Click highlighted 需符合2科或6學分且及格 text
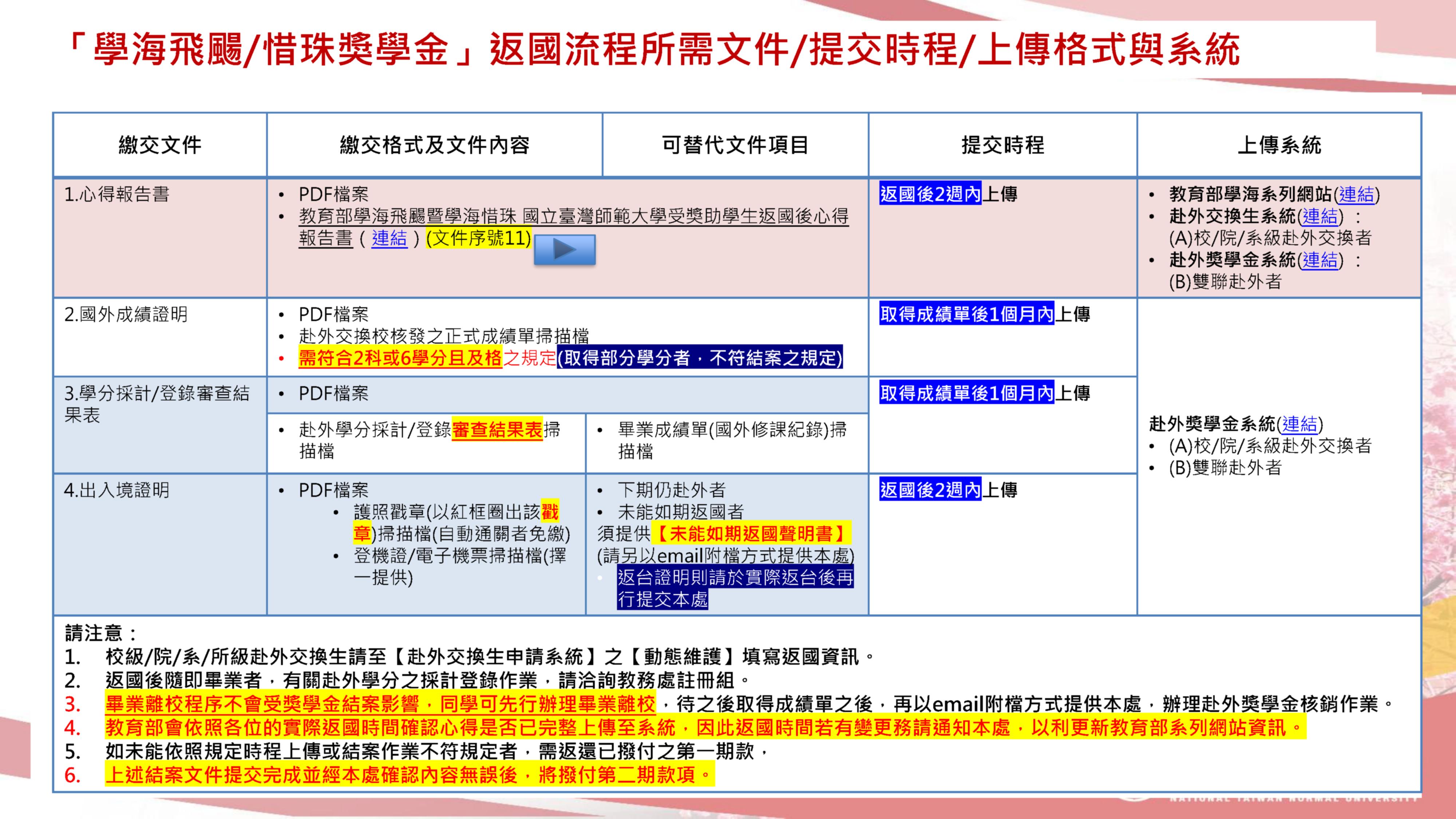Viewport: 1456px width, 819px height. click(x=400, y=358)
